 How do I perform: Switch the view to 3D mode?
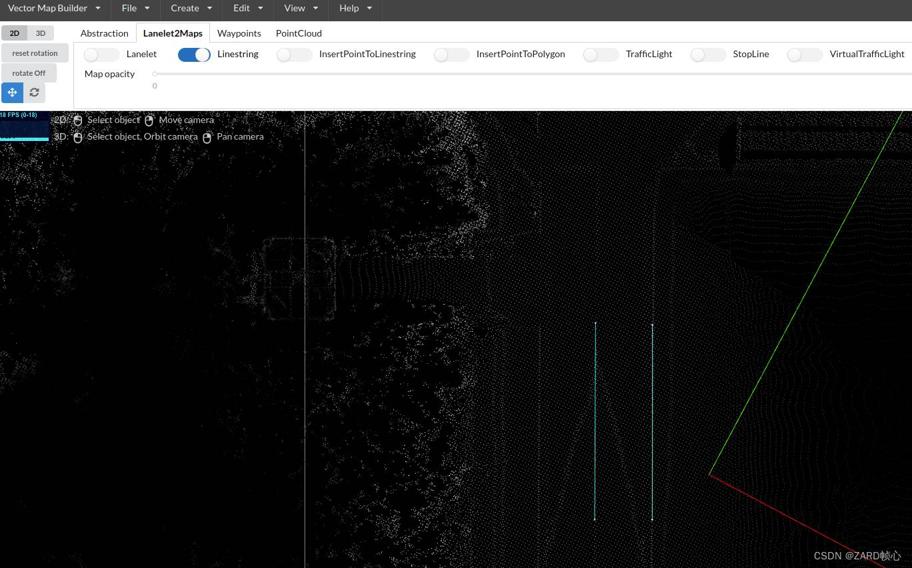tap(41, 33)
